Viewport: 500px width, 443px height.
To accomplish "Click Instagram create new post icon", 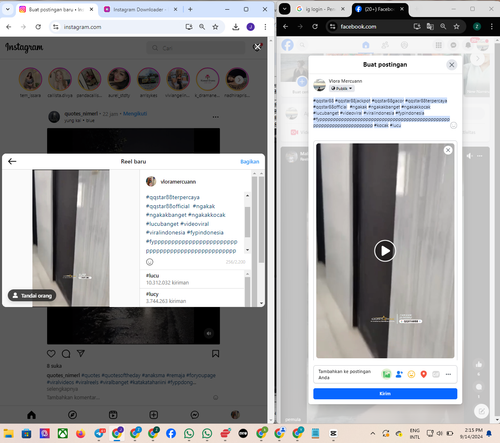I will (154, 415).
